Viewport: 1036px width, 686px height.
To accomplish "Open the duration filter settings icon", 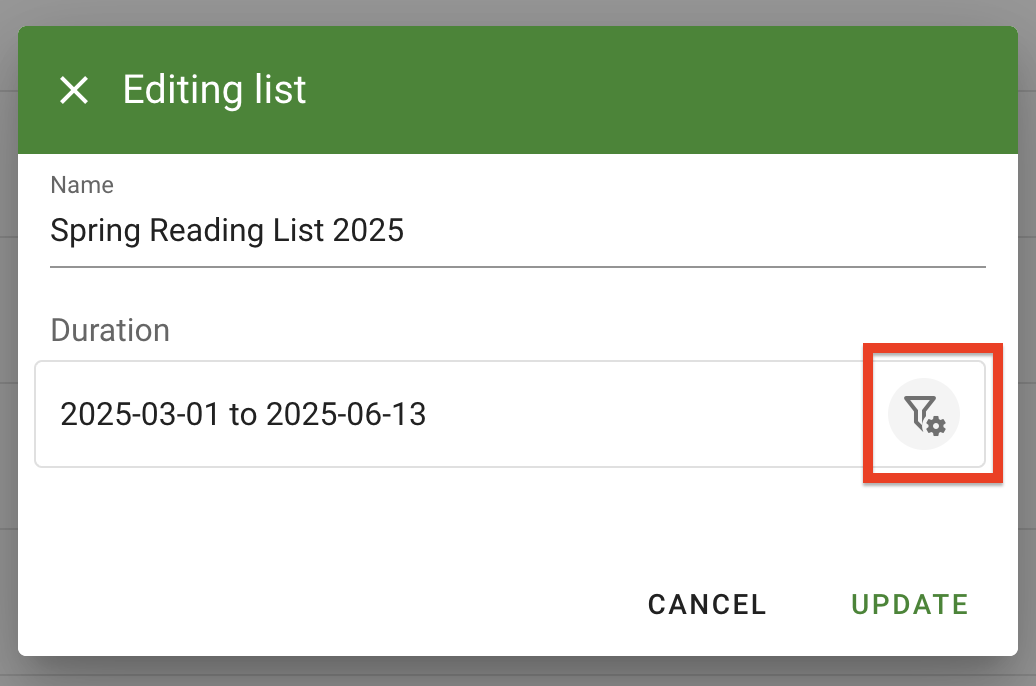I will click(x=924, y=414).
